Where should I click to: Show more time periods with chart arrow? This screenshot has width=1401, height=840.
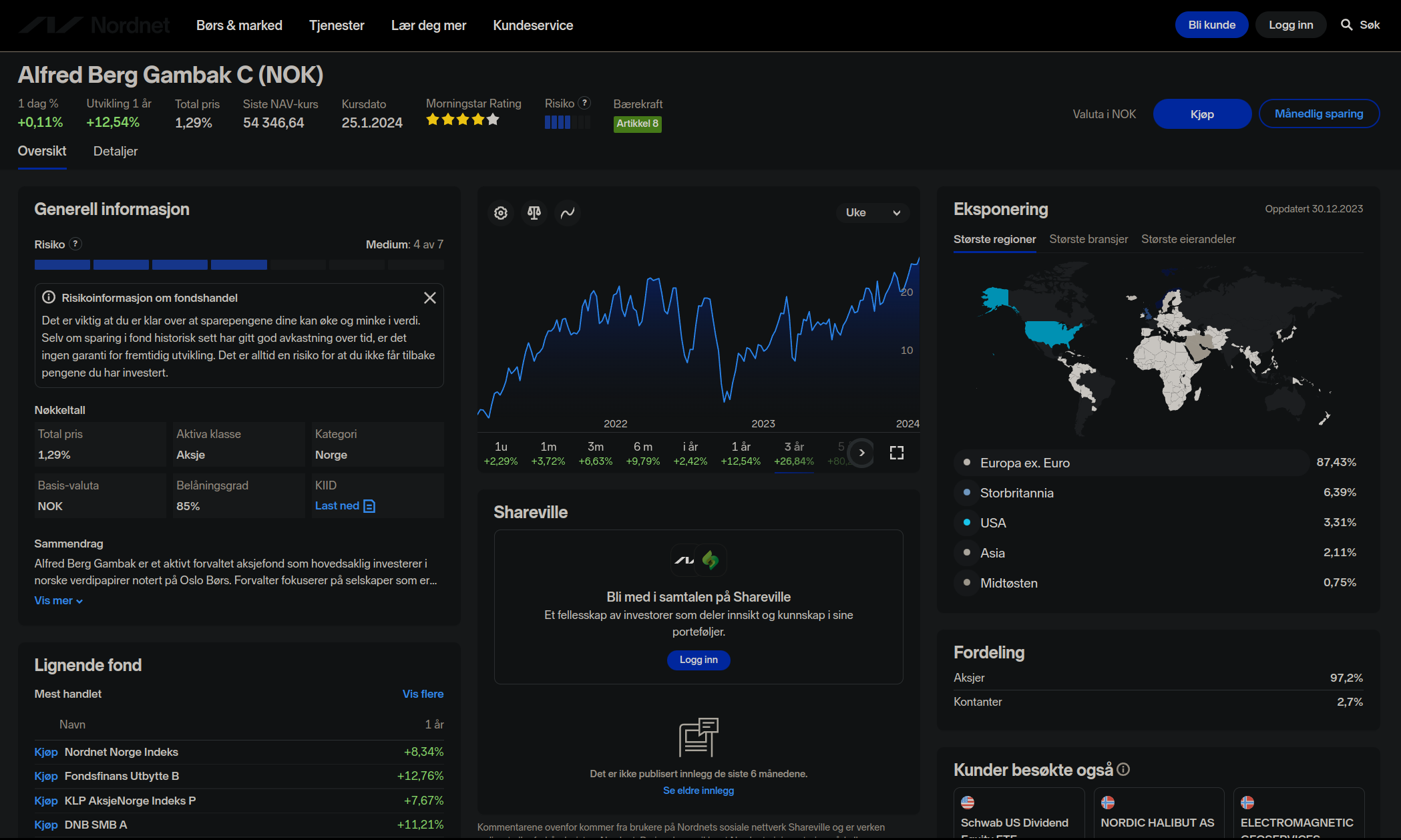(x=861, y=453)
